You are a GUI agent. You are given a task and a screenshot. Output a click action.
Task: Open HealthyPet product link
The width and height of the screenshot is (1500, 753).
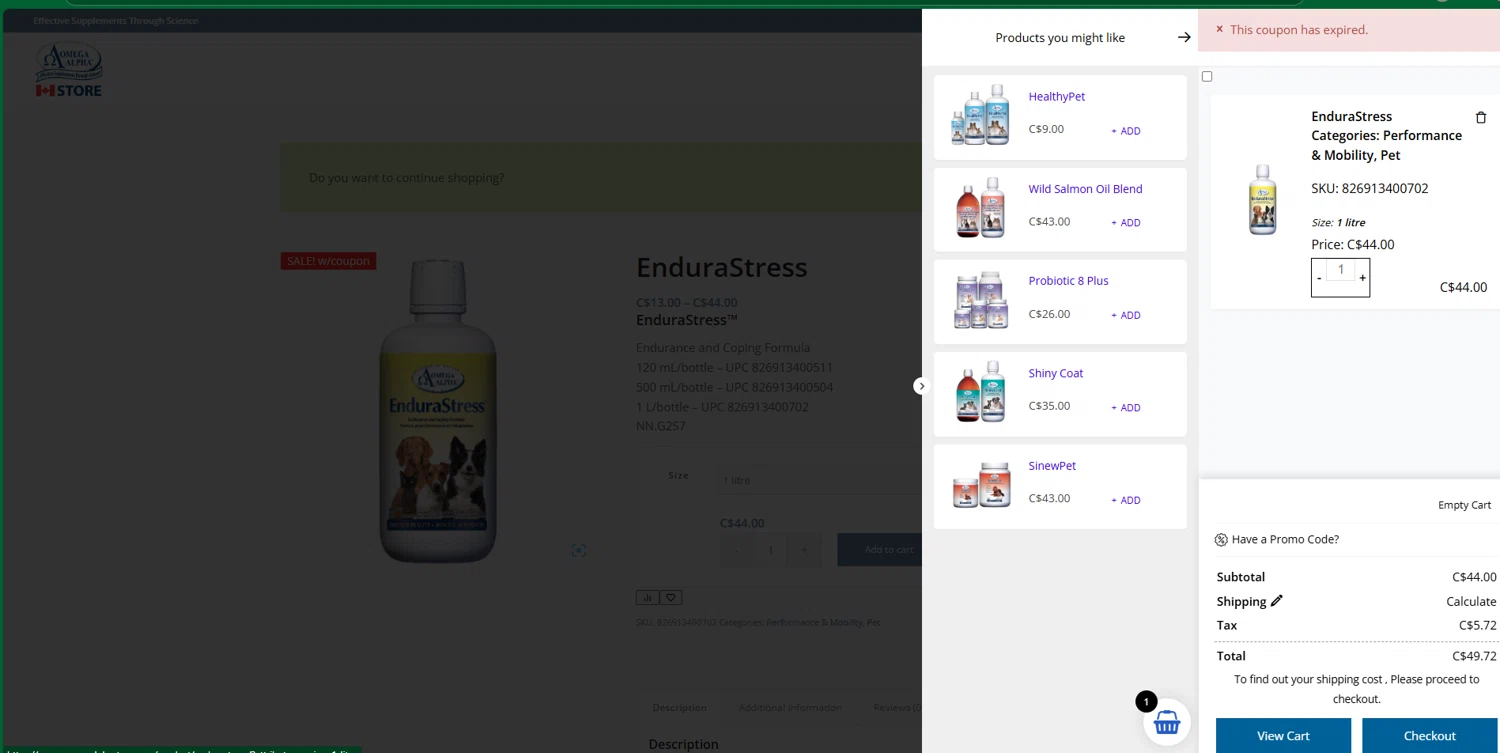click(1057, 97)
